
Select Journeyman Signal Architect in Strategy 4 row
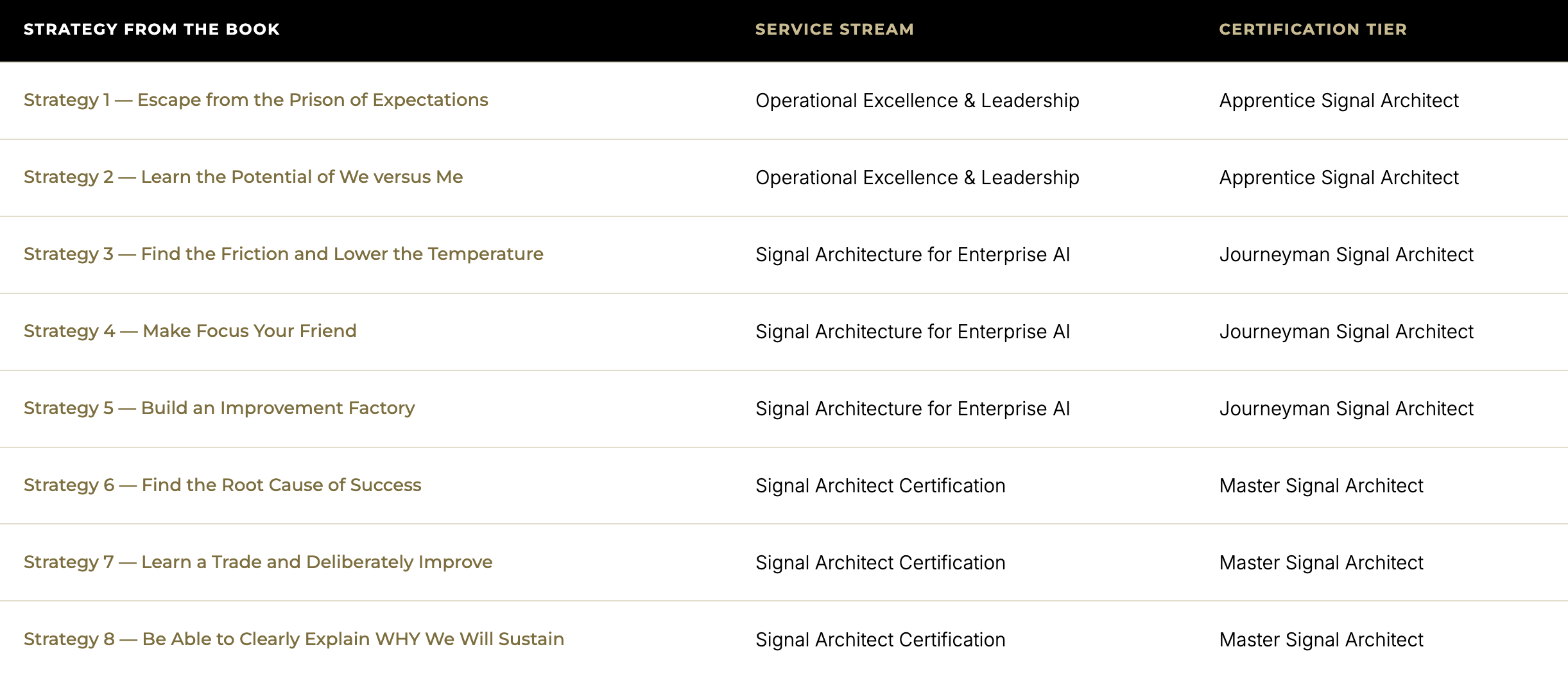(x=1347, y=332)
